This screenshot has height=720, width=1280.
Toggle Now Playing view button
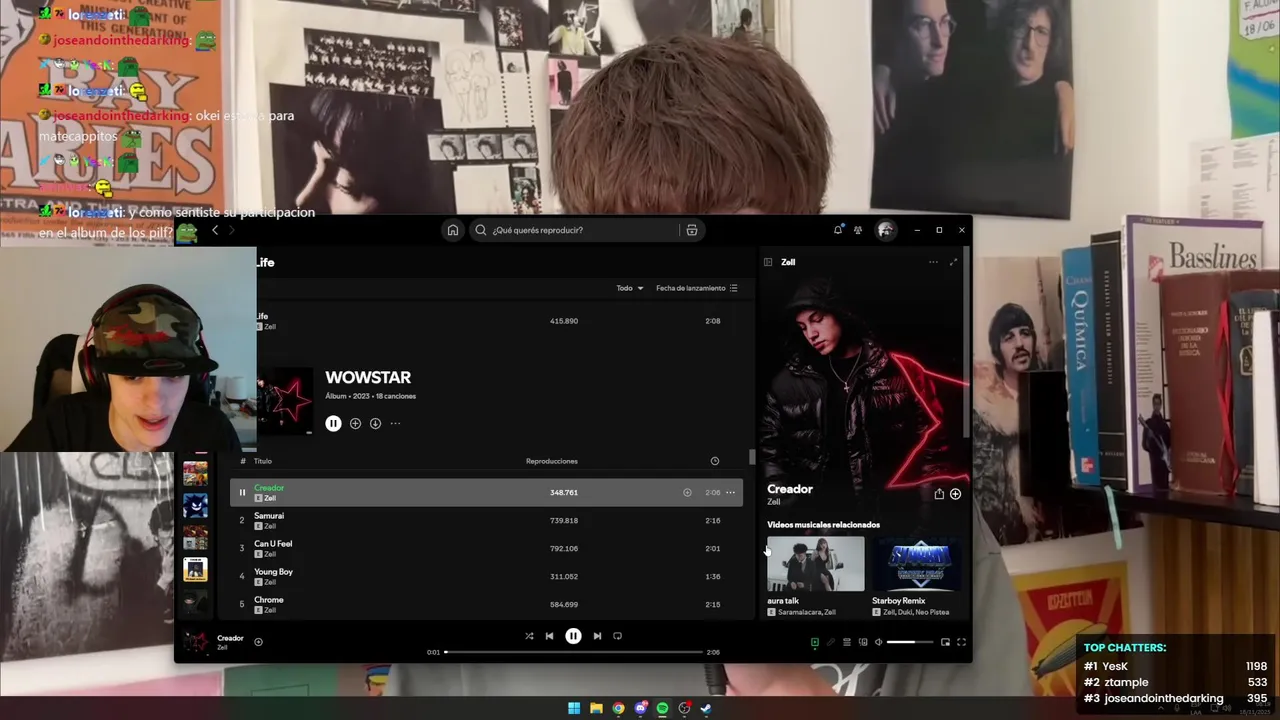coord(815,642)
